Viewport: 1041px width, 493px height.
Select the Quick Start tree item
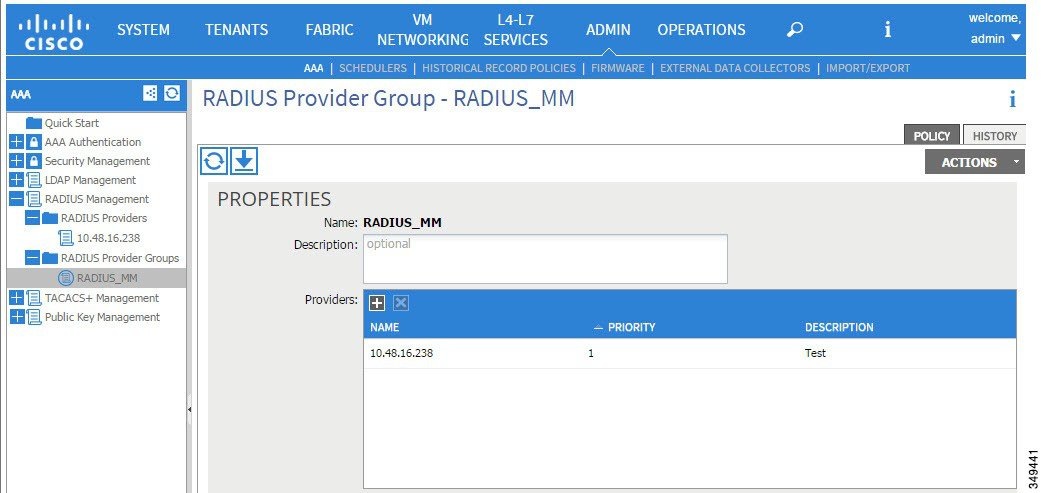72,123
